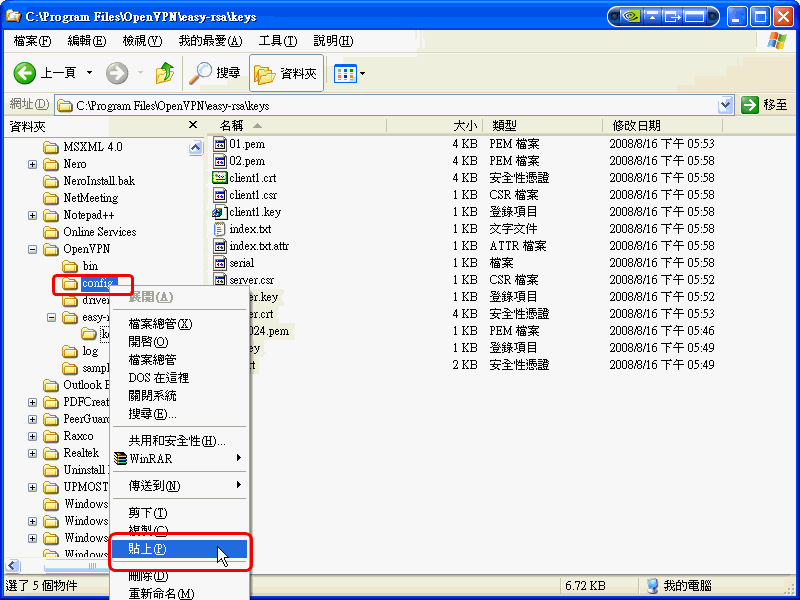Open the 編輯(E) menu
This screenshot has height=600, width=800.
click(87, 41)
